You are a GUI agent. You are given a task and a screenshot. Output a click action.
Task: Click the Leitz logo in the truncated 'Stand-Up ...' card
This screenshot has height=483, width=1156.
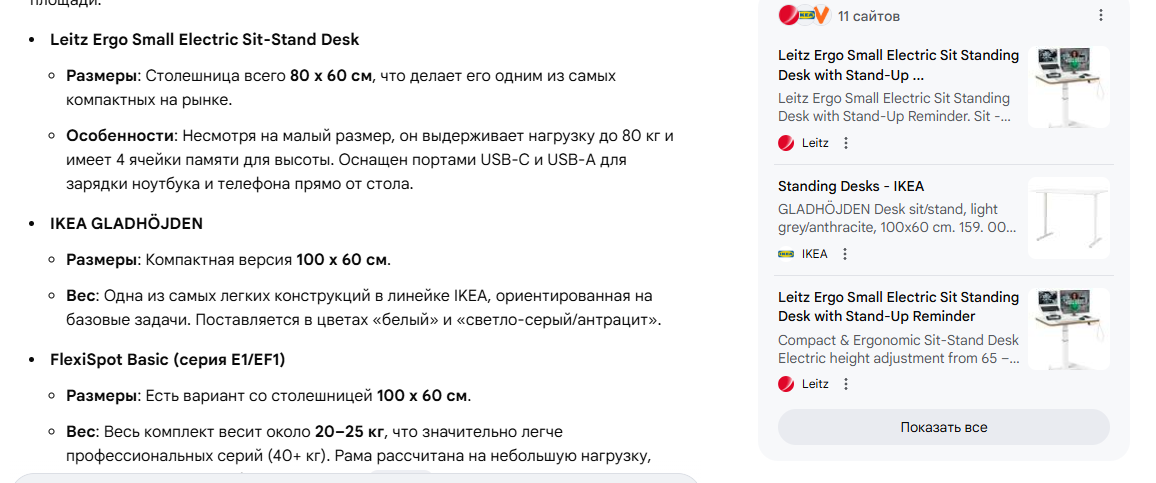[x=786, y=143]
